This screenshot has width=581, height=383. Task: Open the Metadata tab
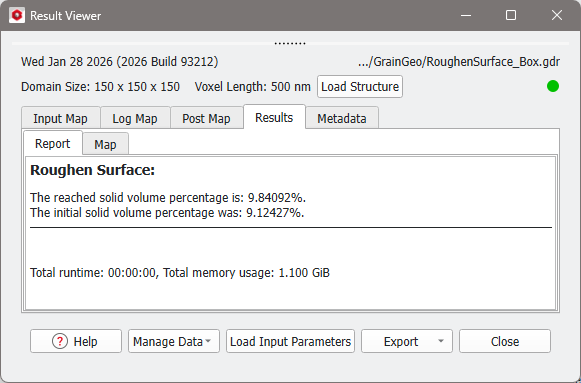coord(342,118)
